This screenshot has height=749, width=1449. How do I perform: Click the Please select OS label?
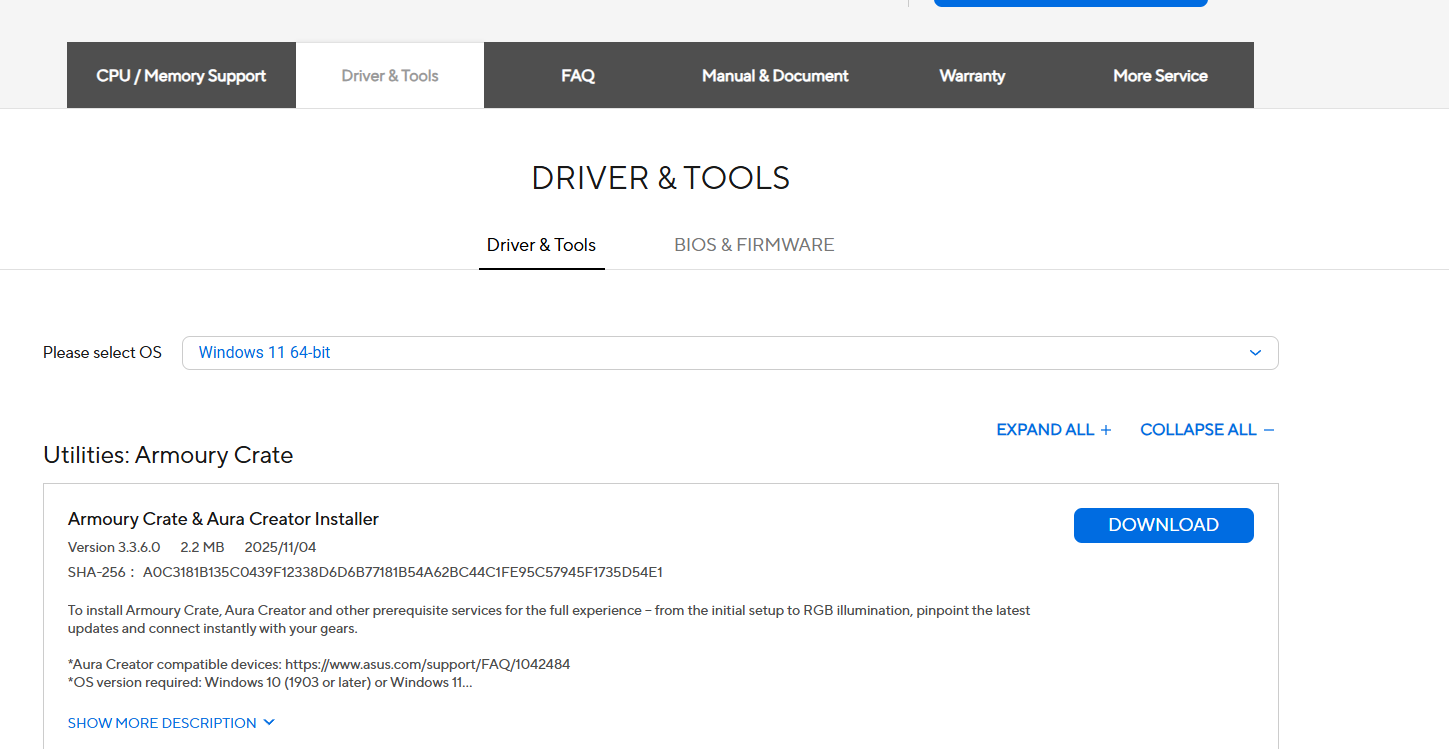pos(102,353)
